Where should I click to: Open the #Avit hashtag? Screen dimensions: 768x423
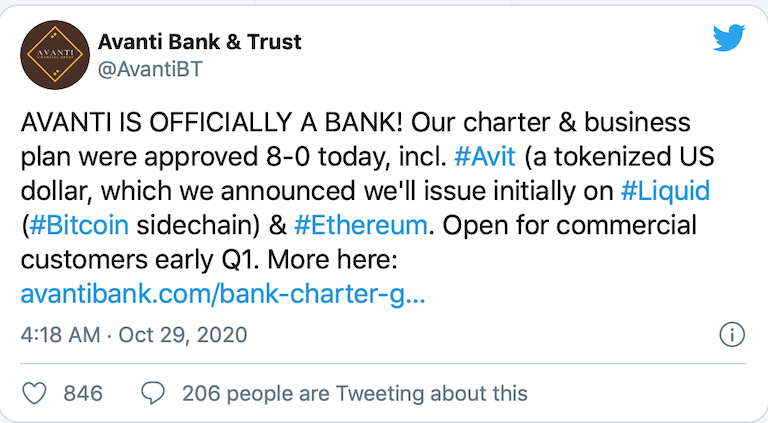tap(485, 157)
